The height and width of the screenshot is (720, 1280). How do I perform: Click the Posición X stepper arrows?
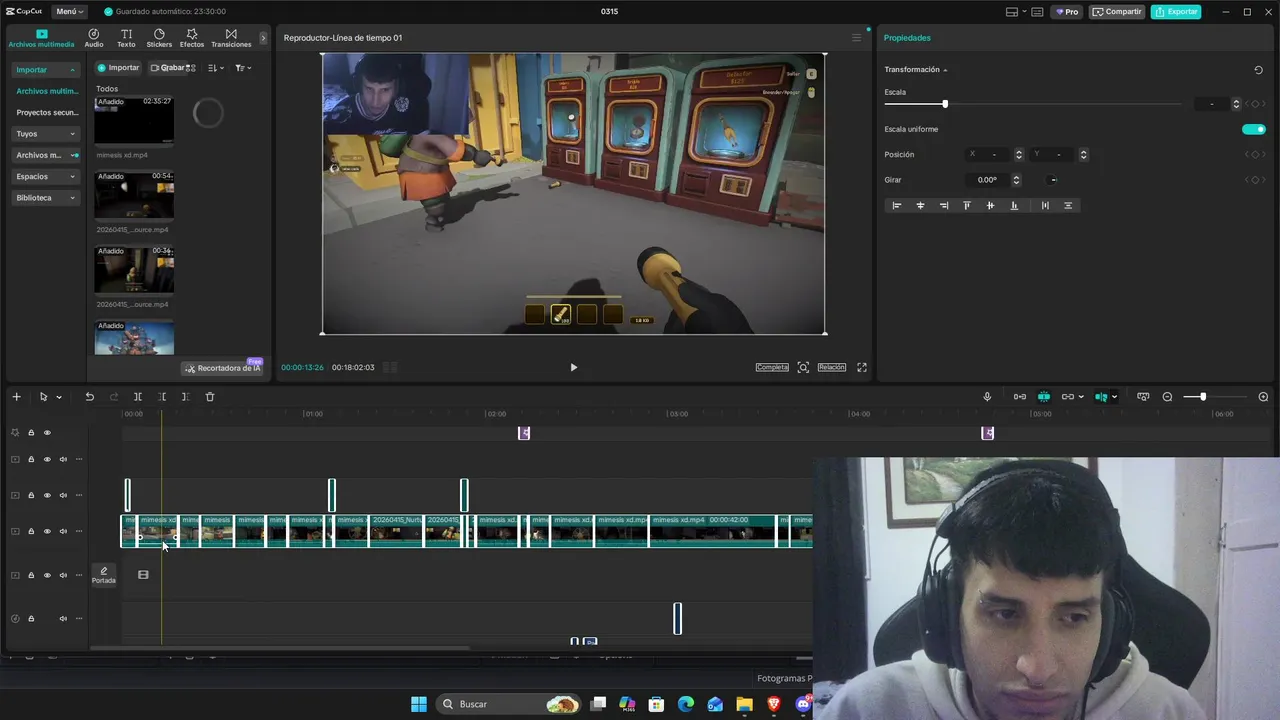(1019, 155)
